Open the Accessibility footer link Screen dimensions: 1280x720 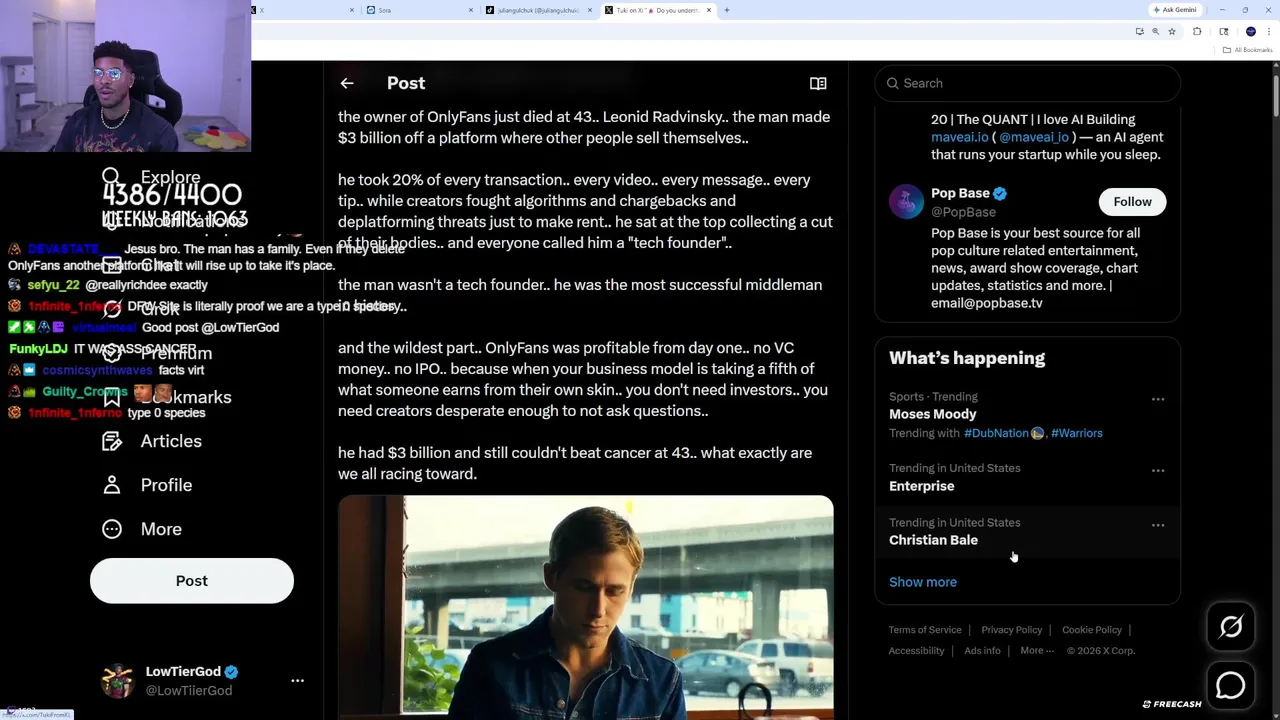pos(916,651)
